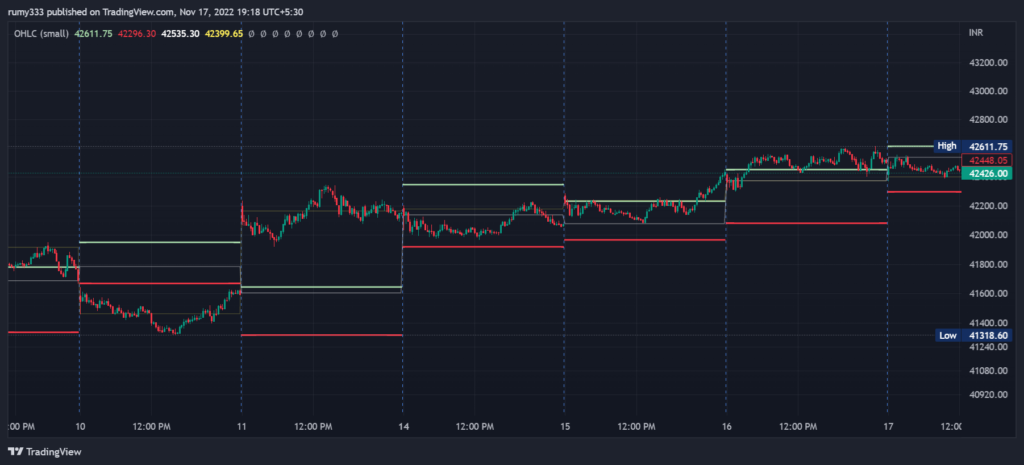Screen dimensions: 1024x465
Task: Click the red 42448.05 price tag
Action: tap(989, 160)
